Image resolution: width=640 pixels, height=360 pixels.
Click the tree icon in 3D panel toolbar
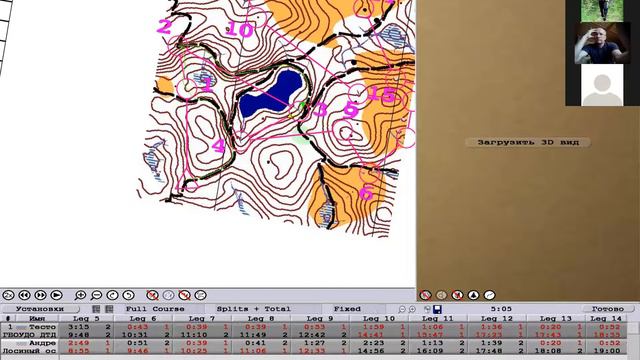pos(473,295)
